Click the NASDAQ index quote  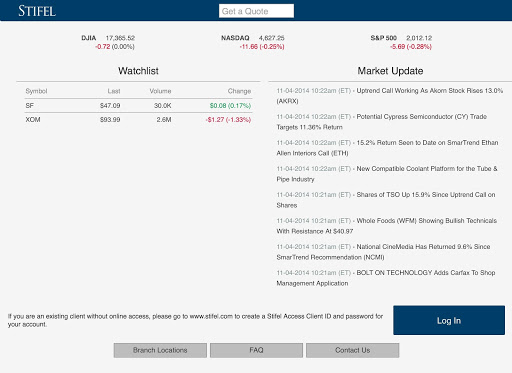[x=253, y=42]
